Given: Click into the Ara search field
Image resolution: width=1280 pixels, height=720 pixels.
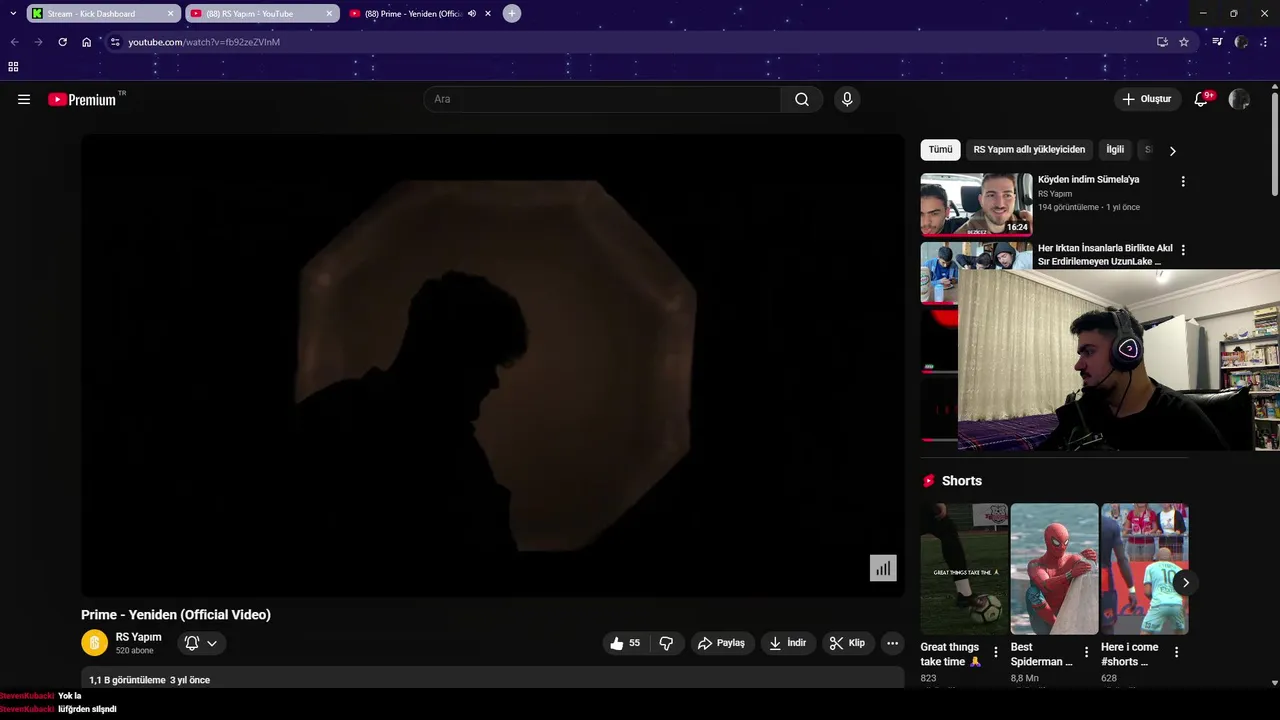Looking at the screenshot, I should pos(602,99).
